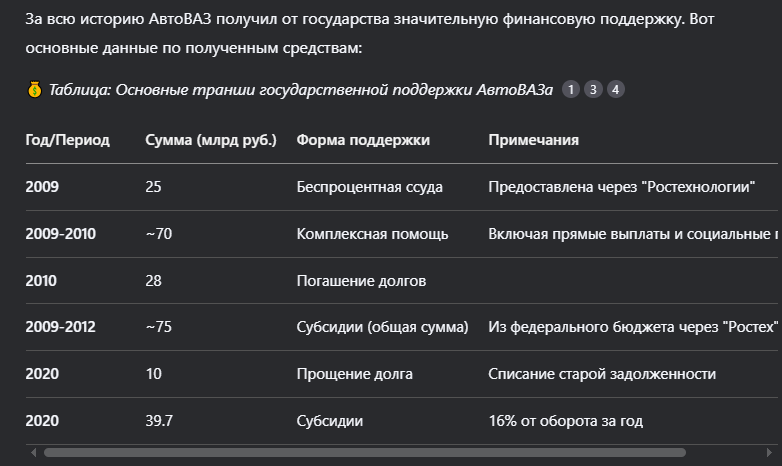Click the horizontal scrollbar thumb of table
Screen dimensions: 782x466
tap(365, 453)
